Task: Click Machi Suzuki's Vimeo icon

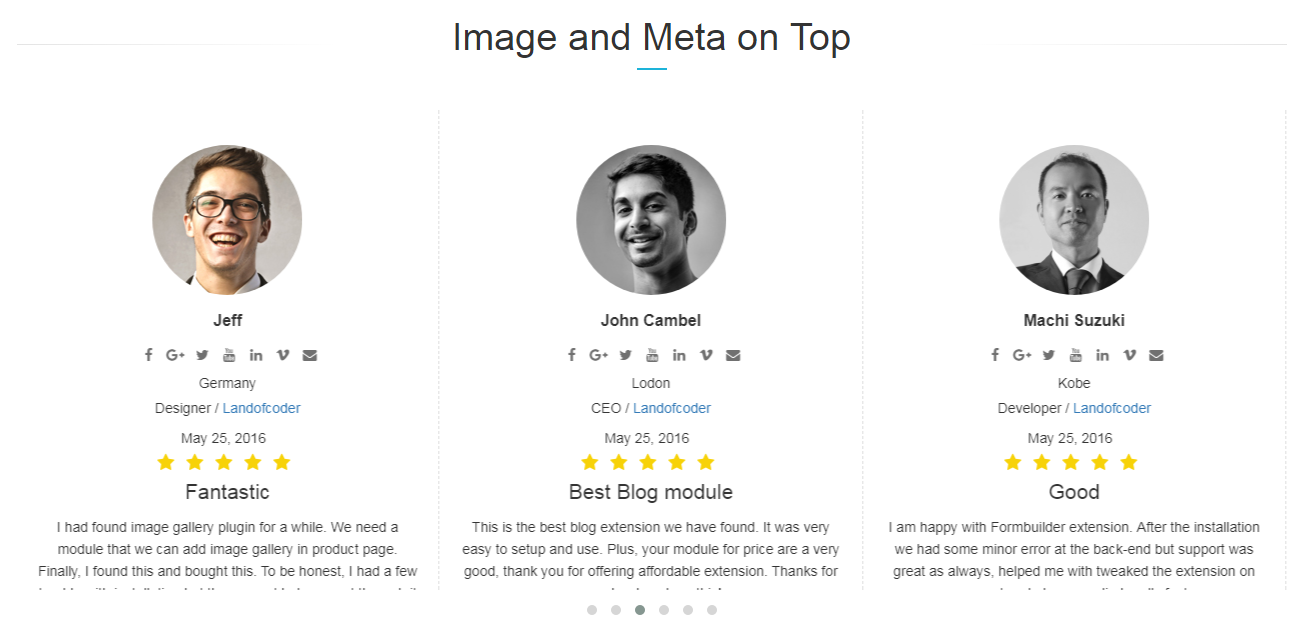Action: (1129, 355)
